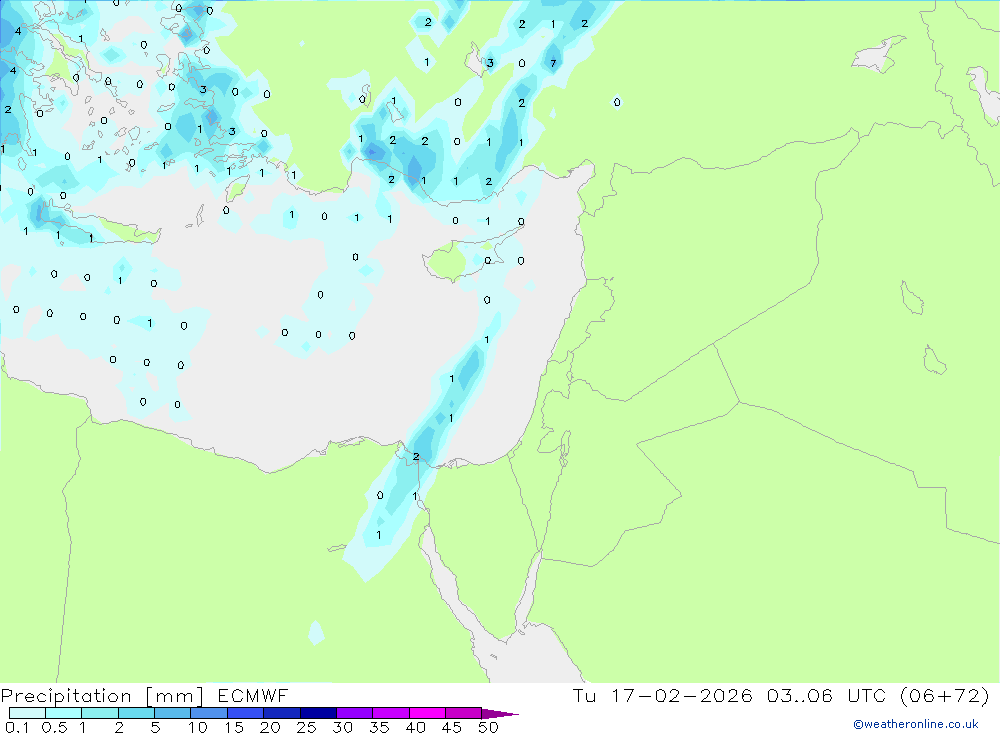The width and height of the screenshot is (1000, 733).
Task: Select the '(06+72)' forecast offset text
Action: pyautogui.click(x=944, y=695)
